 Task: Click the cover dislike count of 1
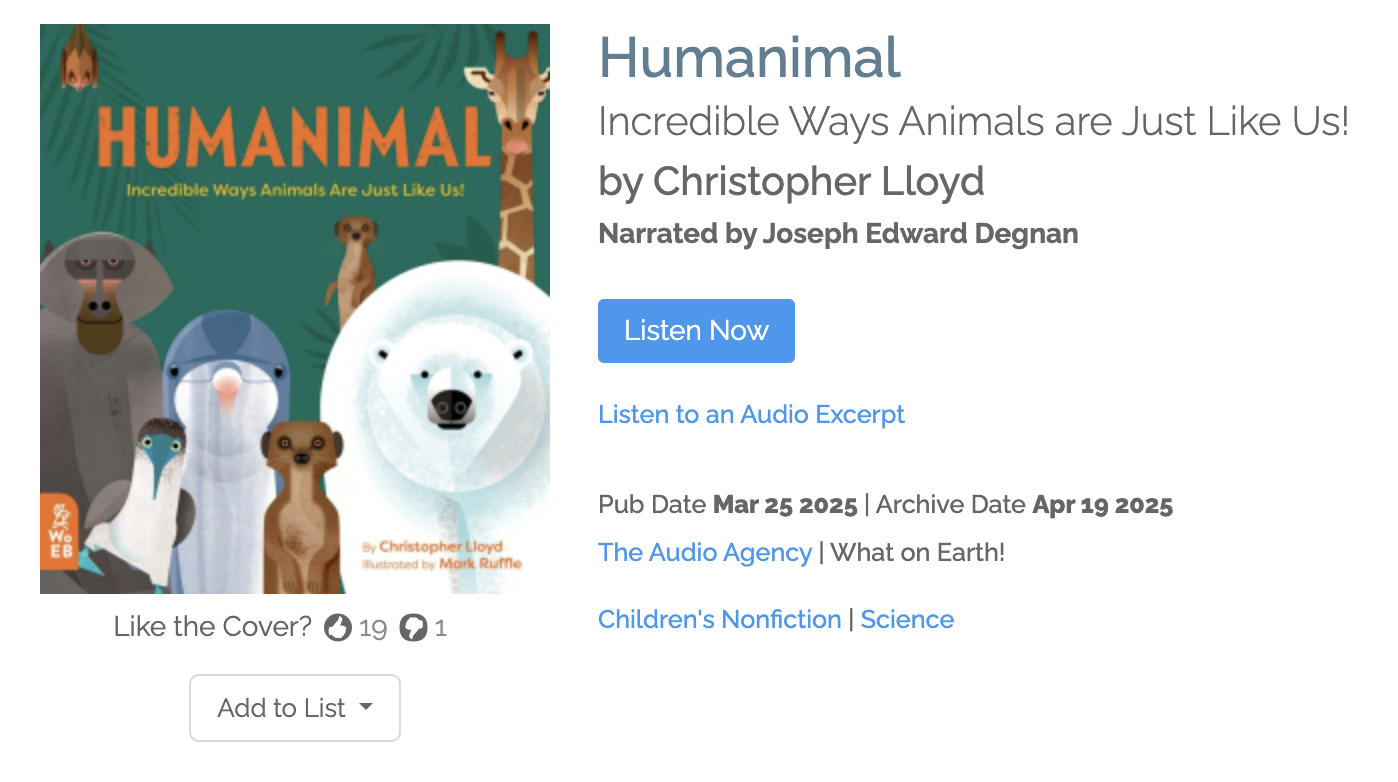point(441,628)
